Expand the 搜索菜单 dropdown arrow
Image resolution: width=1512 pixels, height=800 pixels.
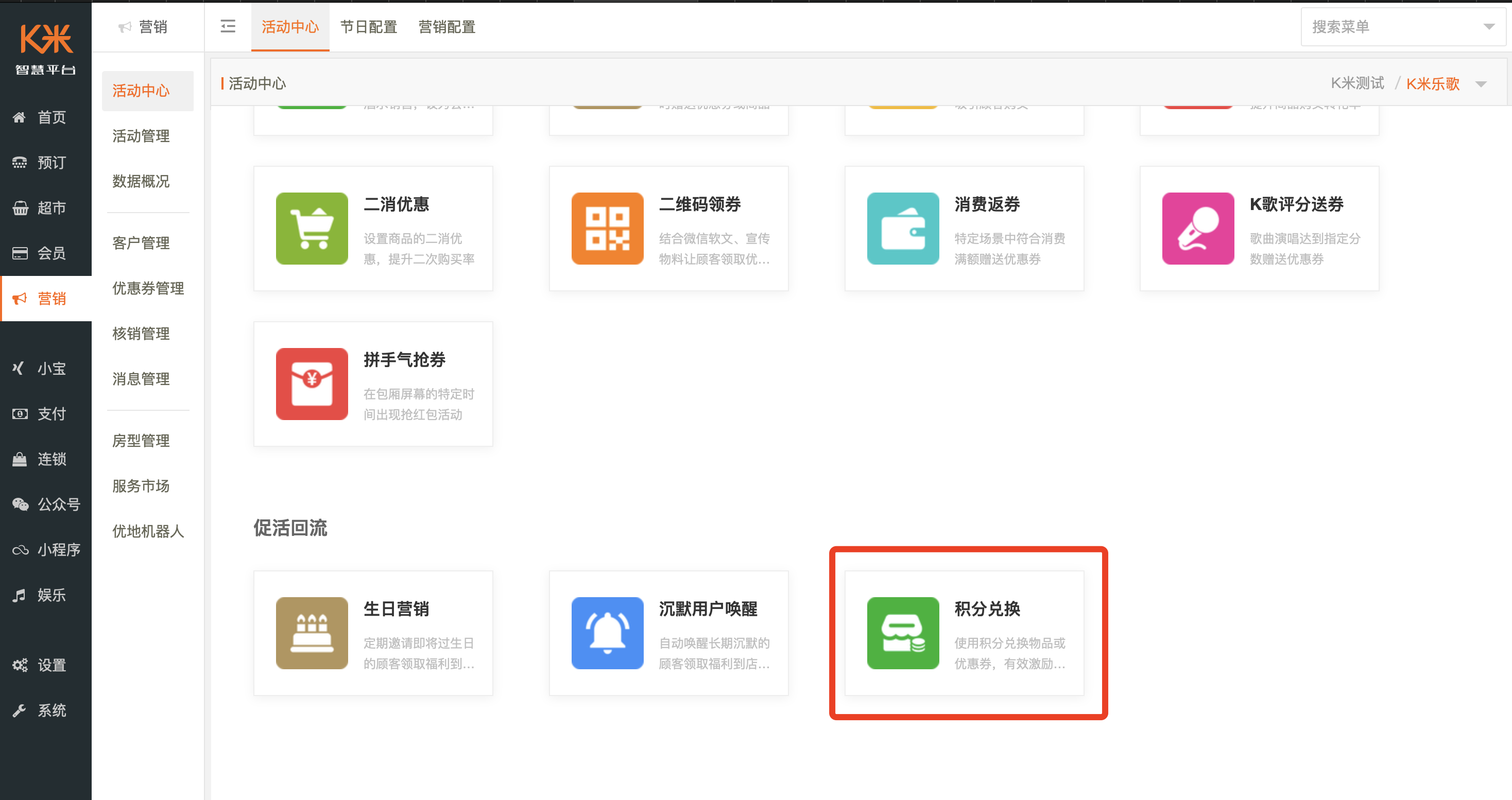coord(1488,27)
